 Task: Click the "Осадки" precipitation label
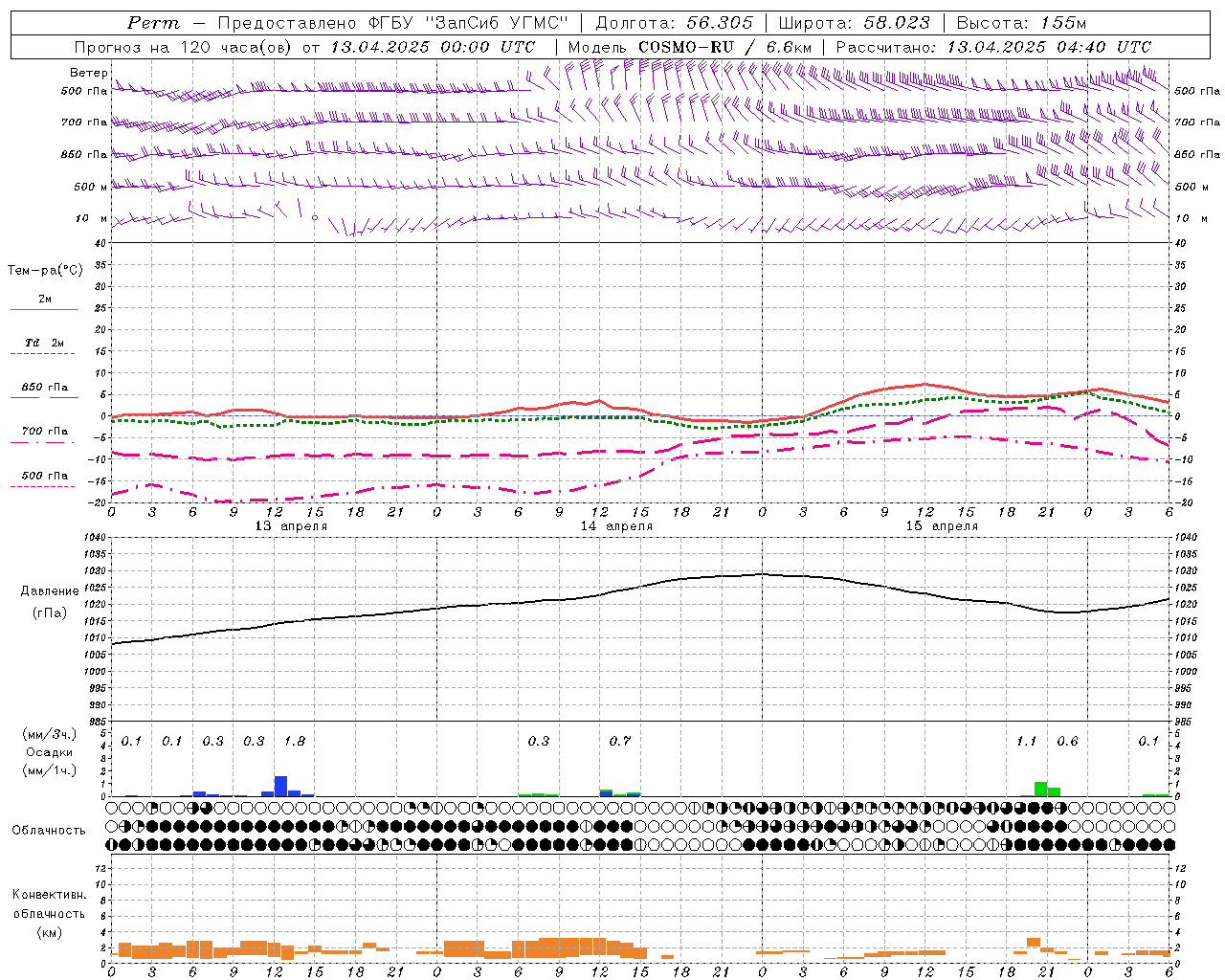click(x=50, y=752)
